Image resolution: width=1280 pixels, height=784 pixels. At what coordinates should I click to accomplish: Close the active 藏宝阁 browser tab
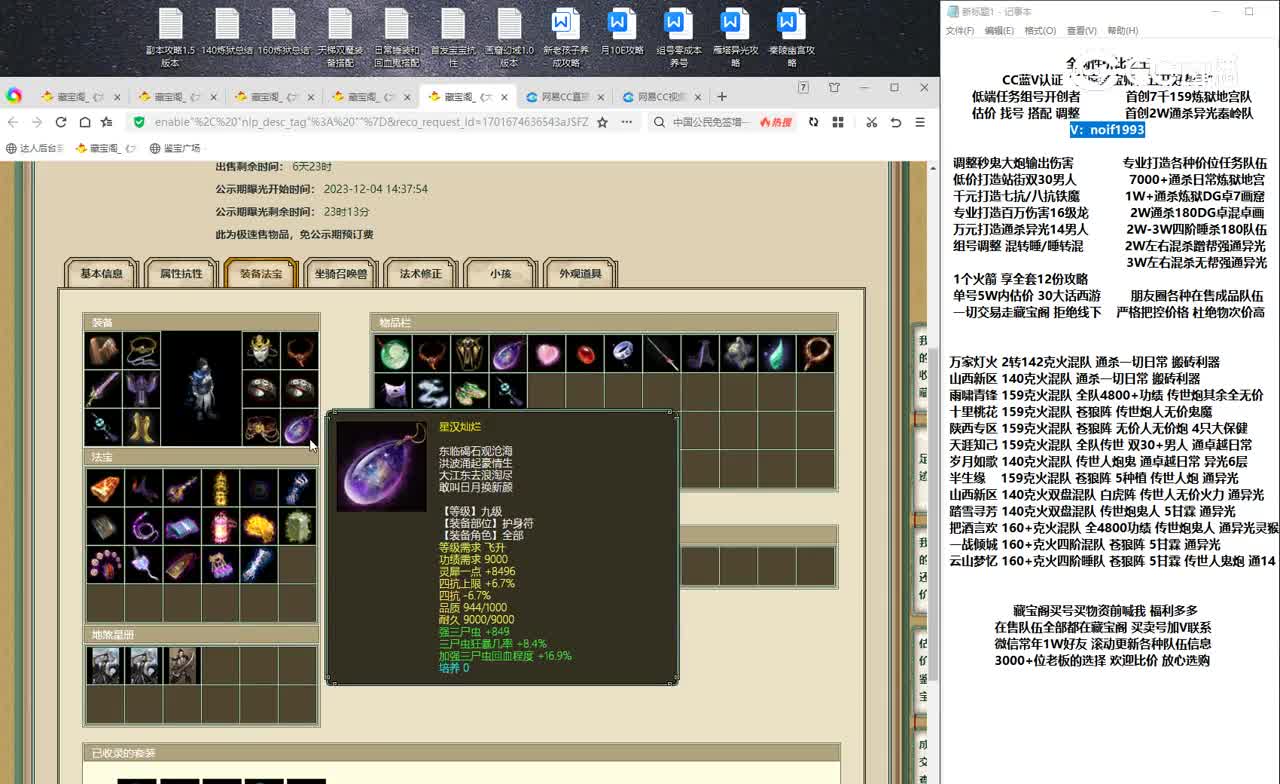(503, 97)
